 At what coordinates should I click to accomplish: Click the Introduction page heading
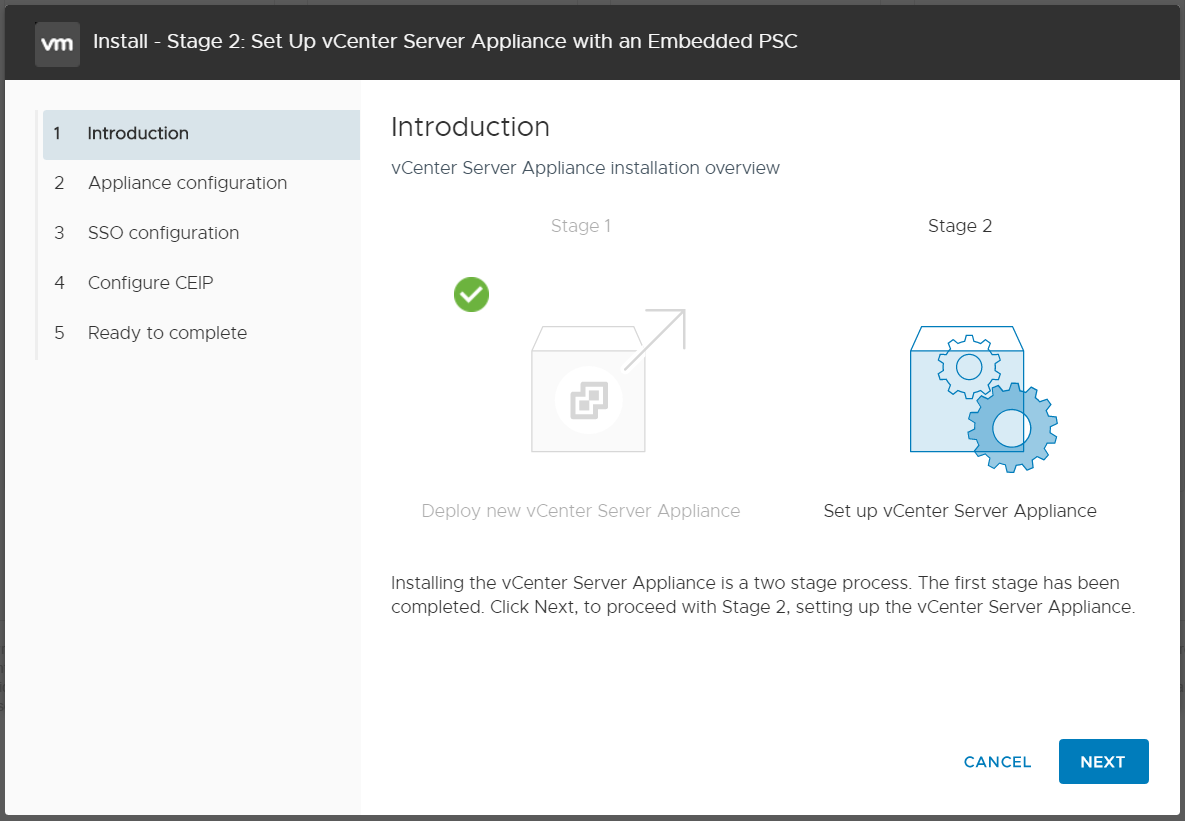470,127
